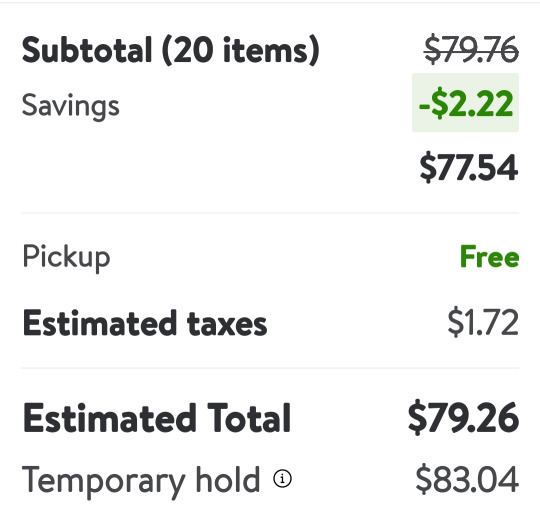Click the green -$2.22 savings badge

point(466,103)
